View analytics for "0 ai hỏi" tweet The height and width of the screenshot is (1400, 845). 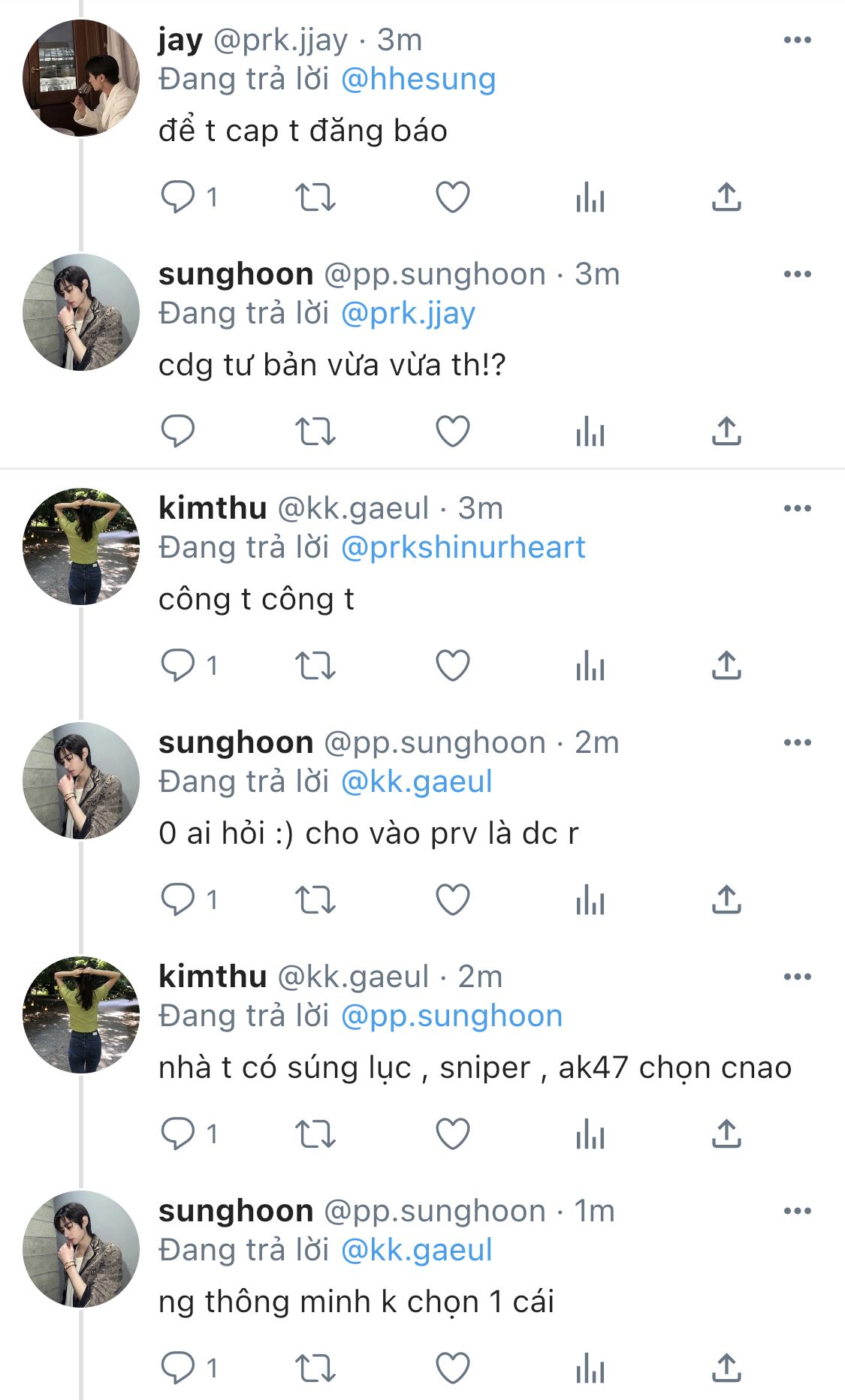pyautogui.click(x=590, y=900)
